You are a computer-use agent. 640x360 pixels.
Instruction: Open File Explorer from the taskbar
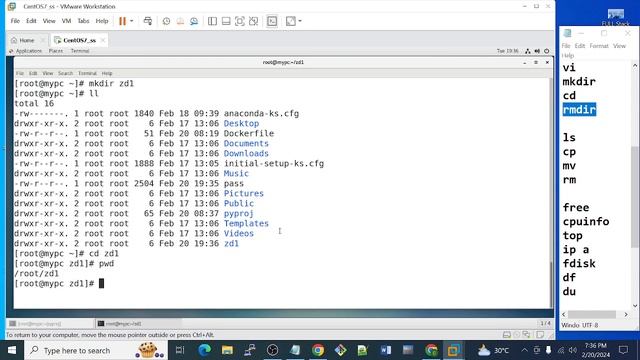pyautogui.click(x=227, y=350)
